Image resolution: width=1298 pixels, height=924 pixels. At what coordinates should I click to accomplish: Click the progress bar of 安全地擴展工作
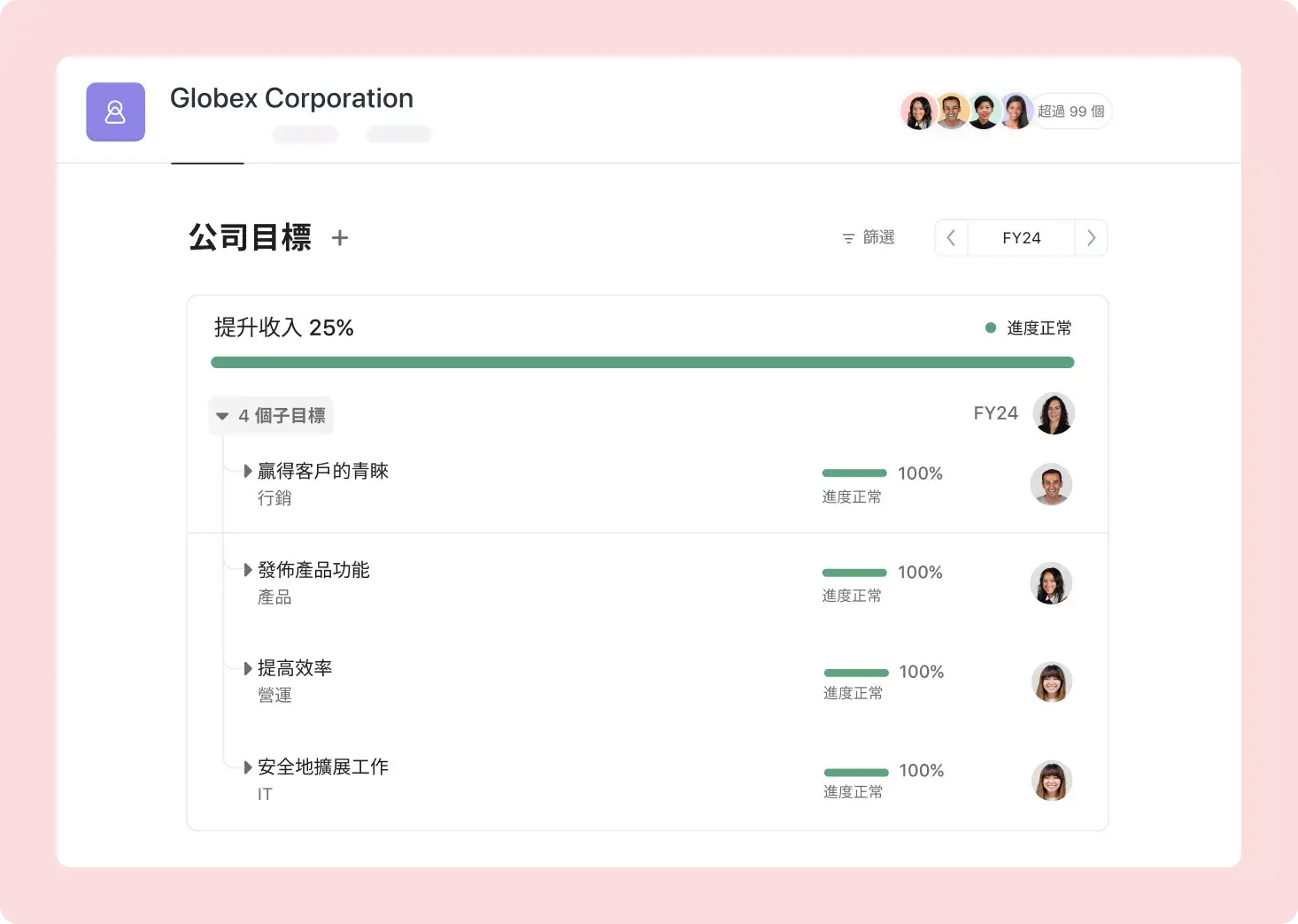(856, 772)
